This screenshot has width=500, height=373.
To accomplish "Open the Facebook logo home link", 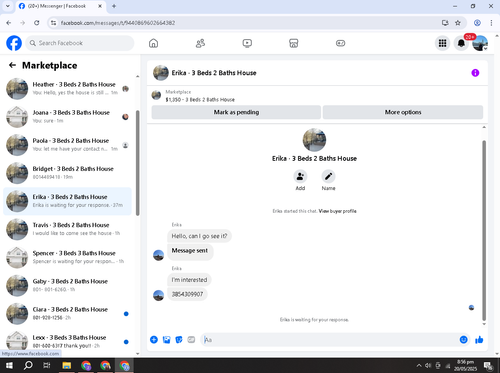I will point(14,43).
